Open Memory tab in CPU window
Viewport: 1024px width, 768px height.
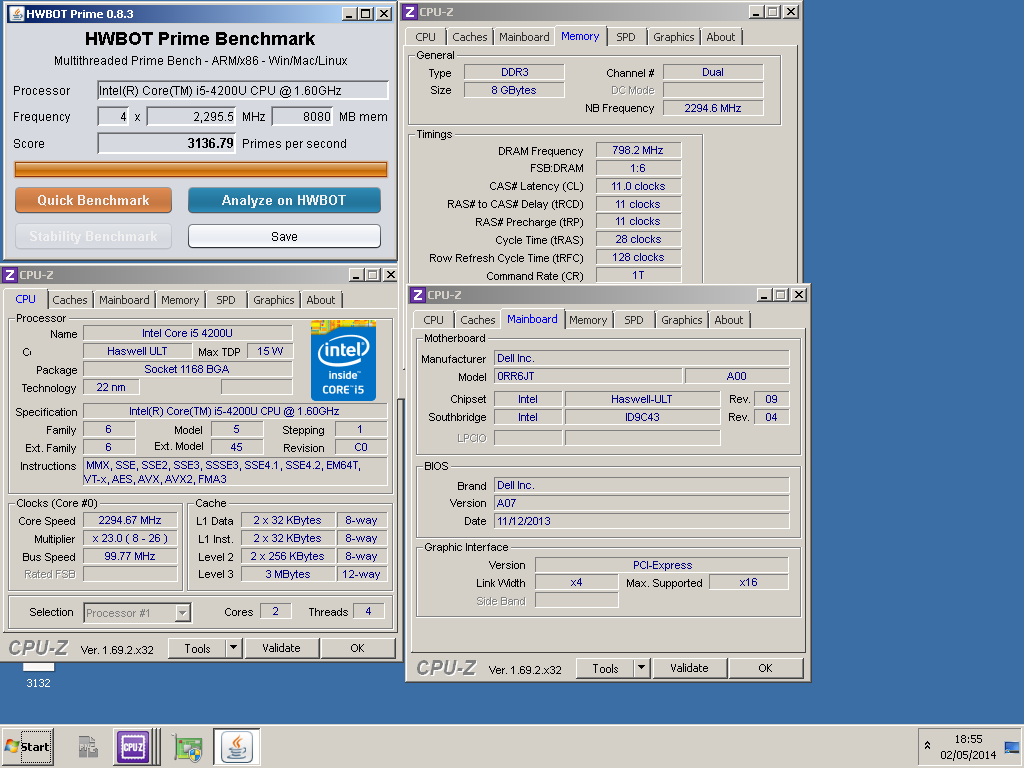180,300
